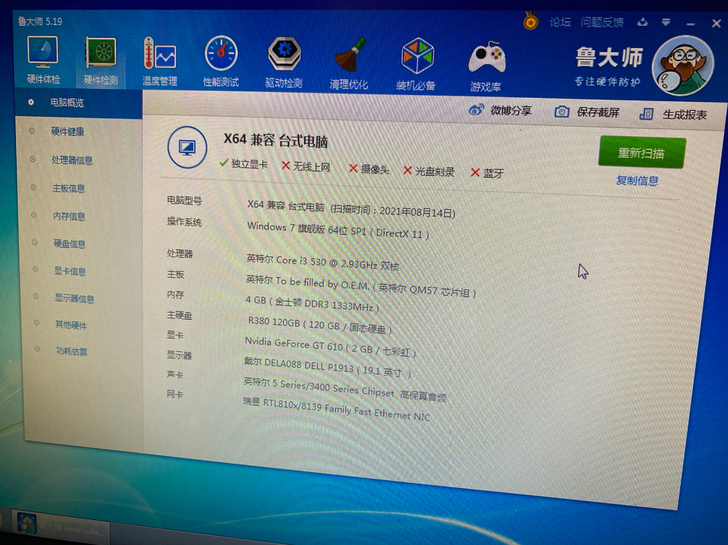
Task: Open the title bar dropdown menu arrow
Action: tap(666, 22)
